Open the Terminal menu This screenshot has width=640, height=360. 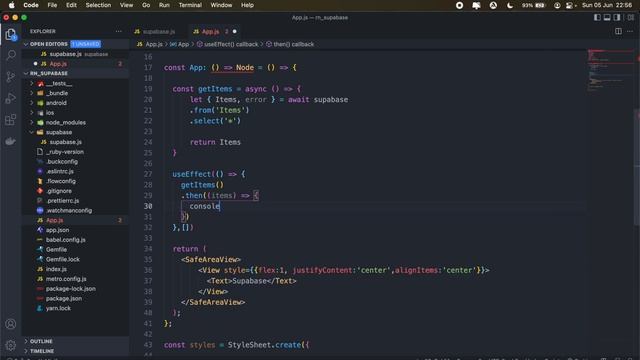190,5
